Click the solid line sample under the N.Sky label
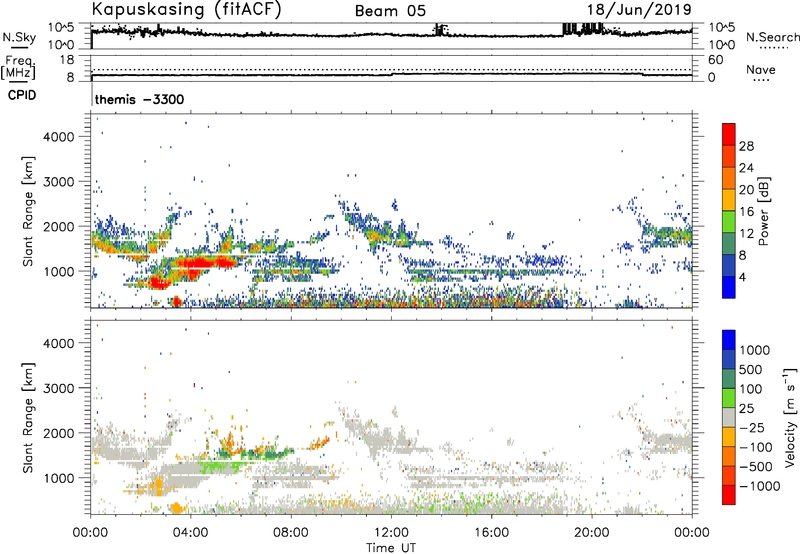Image resolution: width=800 pixels, height=554 pixels. (19, 47)
